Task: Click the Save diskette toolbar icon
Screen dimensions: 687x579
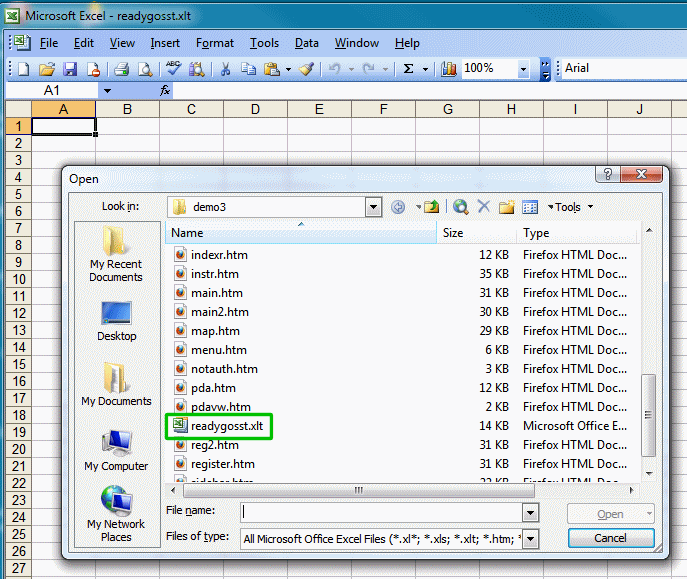Action: pyautogui.click(x=70, y=69)
